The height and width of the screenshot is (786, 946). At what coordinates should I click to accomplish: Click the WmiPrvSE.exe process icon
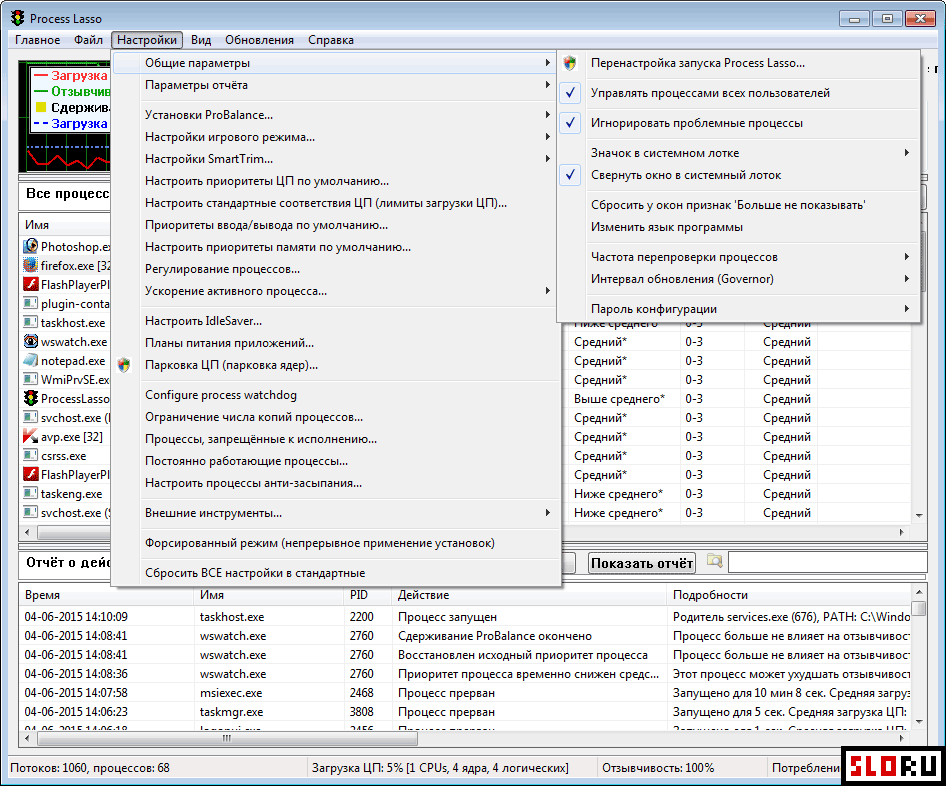tap(30, 379)
